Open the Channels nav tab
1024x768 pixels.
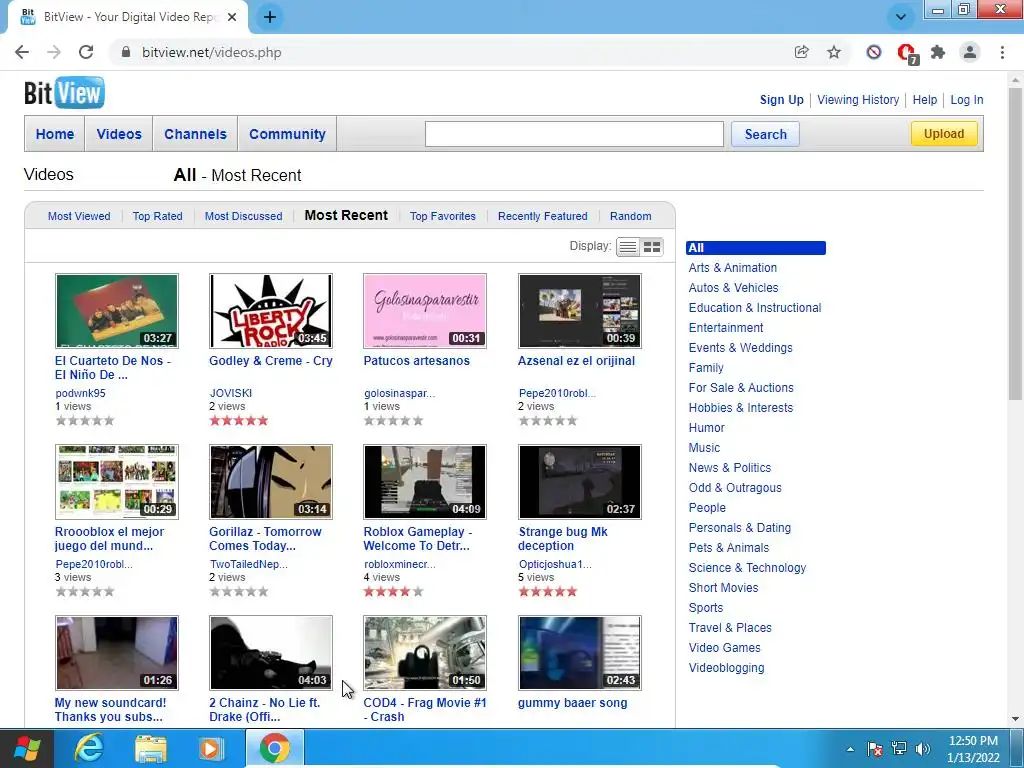(x=195, y=134)
